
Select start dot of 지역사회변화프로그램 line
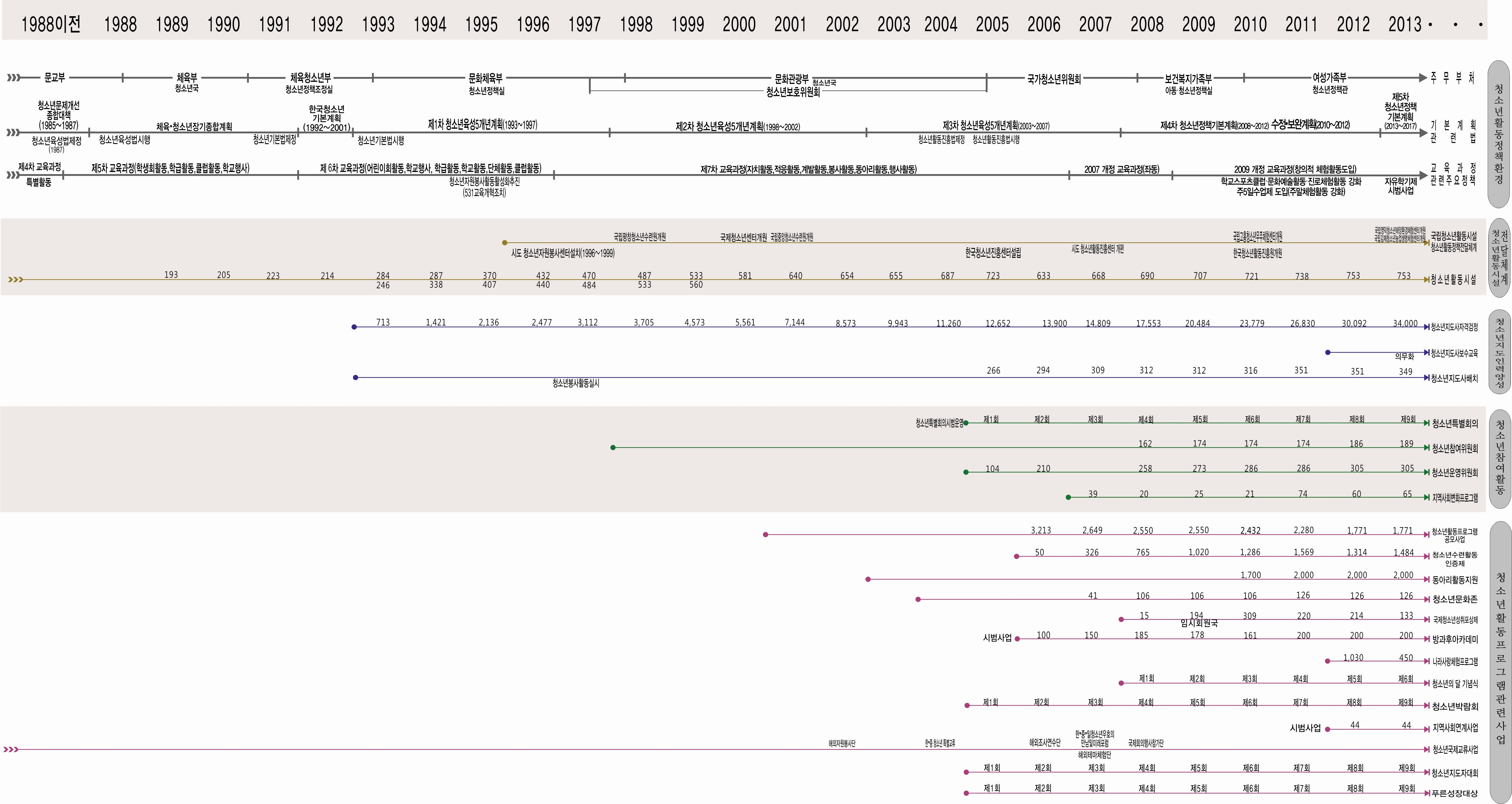point(1068,497)
